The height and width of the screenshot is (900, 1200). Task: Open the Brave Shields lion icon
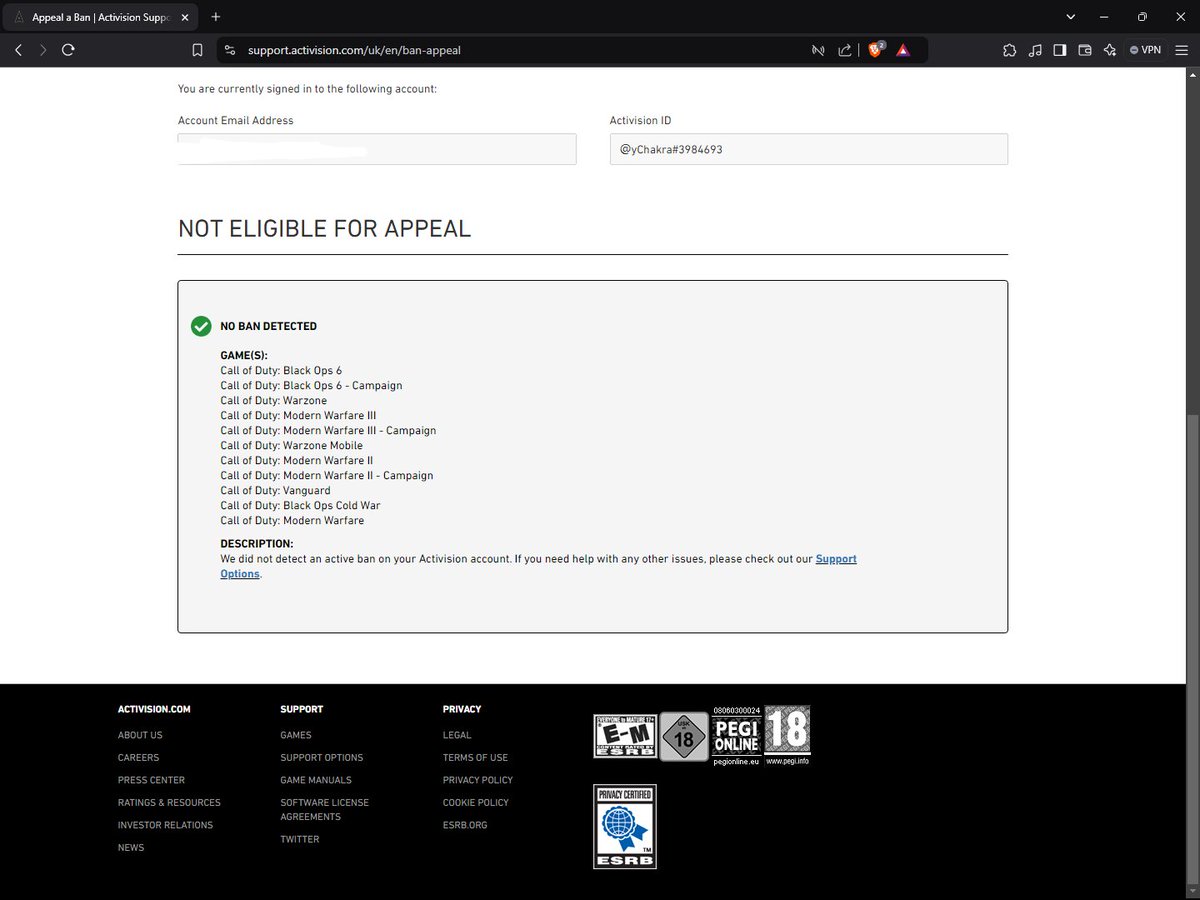coord(876,49)
